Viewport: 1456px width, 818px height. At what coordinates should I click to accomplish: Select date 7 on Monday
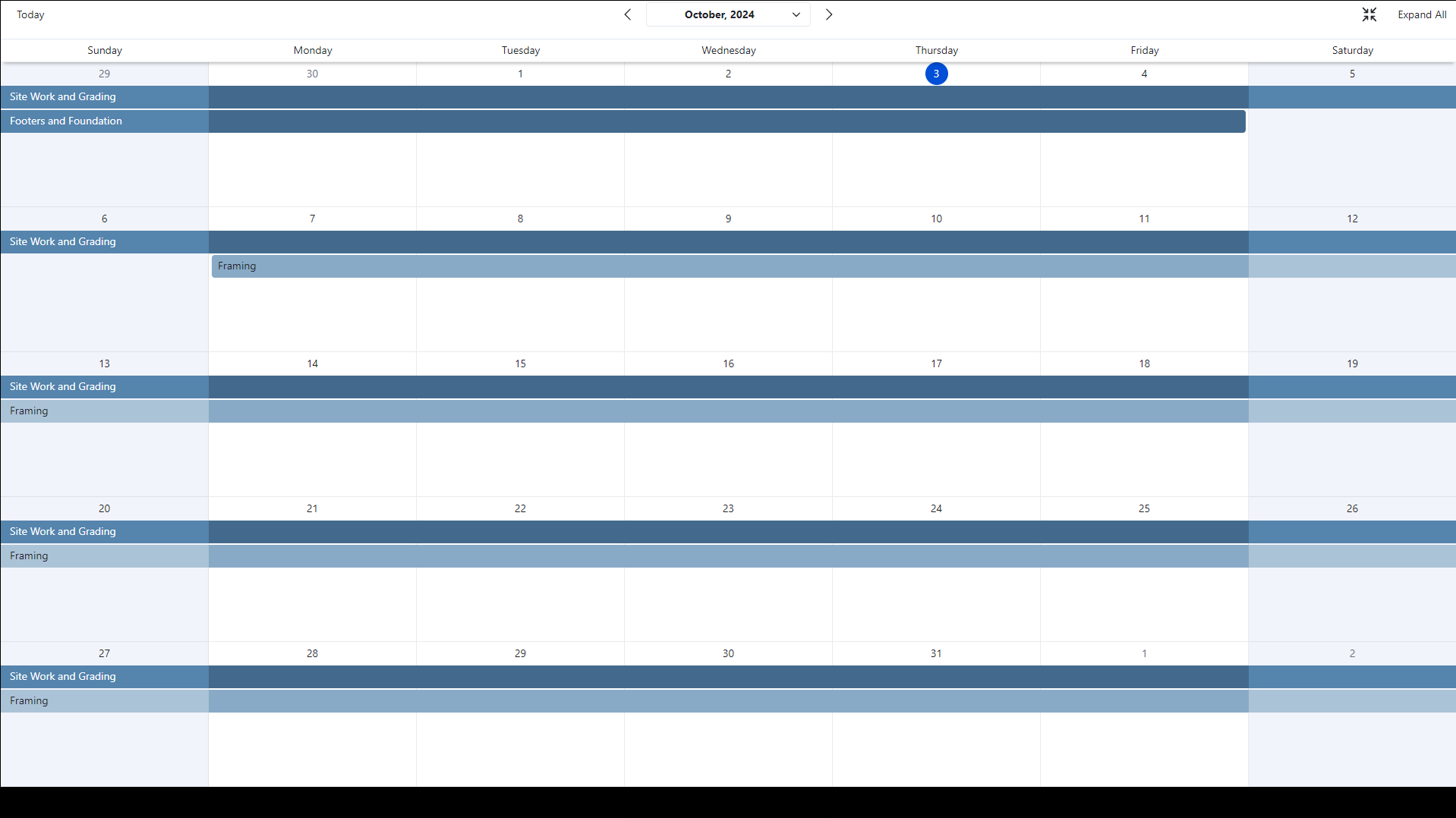(x=312, y=219)
